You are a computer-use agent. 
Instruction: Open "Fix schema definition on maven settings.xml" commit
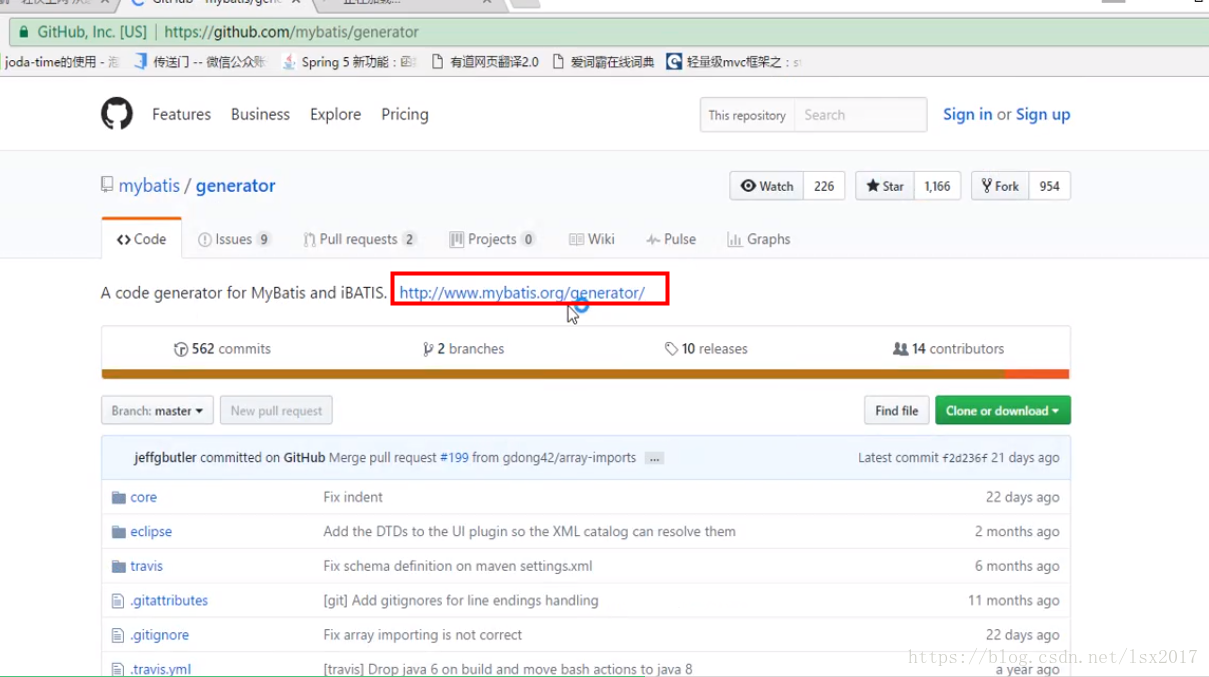point(458,566)
